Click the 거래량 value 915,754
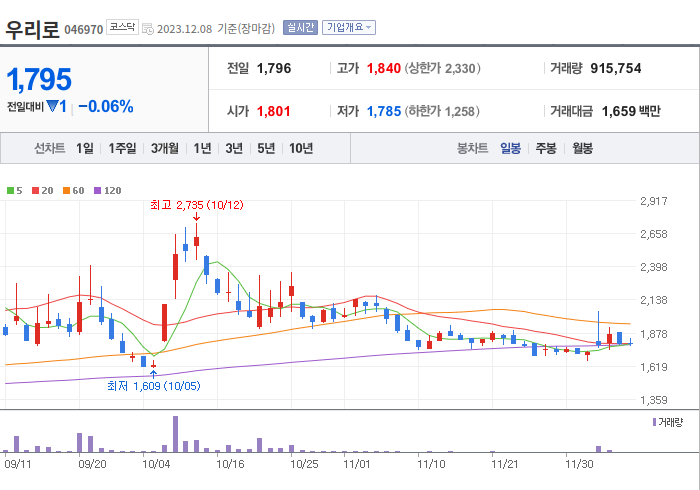 point(616,69)
